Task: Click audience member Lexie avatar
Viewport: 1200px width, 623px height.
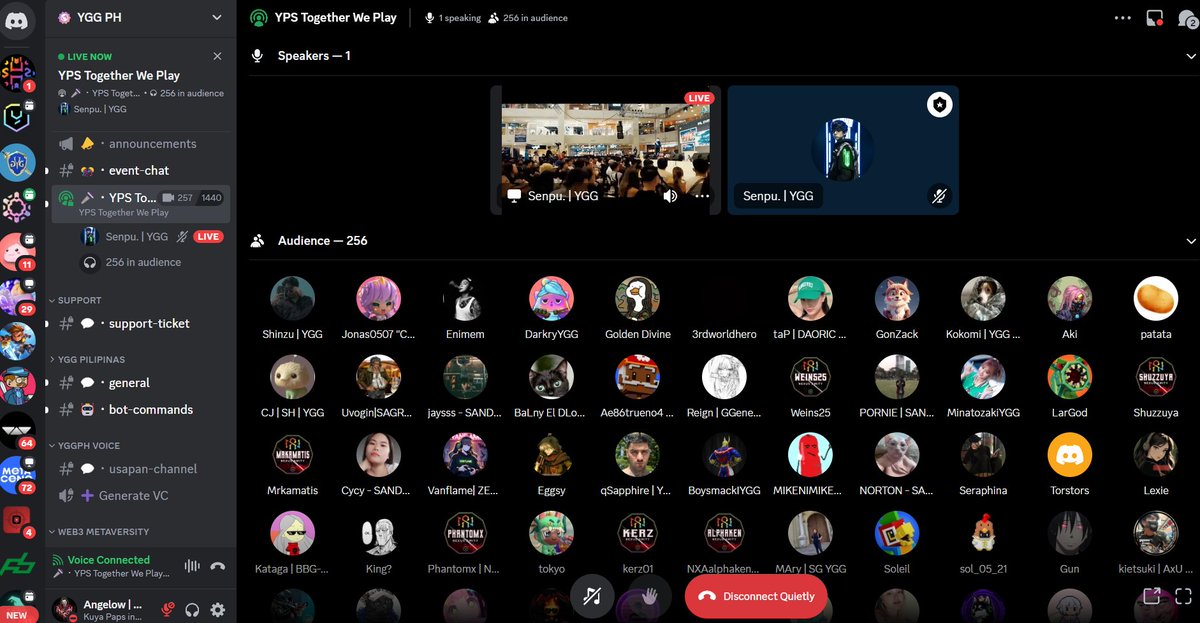Action: click(x=1156, y=456)
